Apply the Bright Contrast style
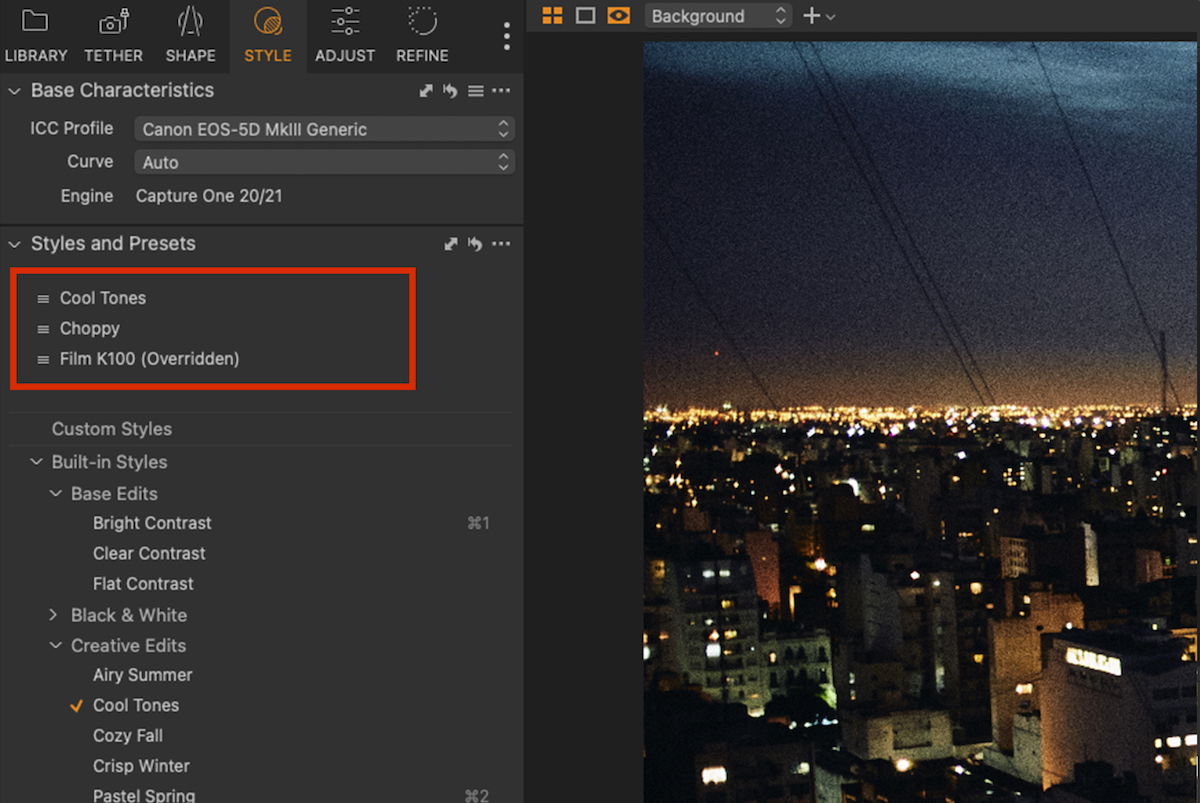1200x803 pixels. [x=152, y=523]
